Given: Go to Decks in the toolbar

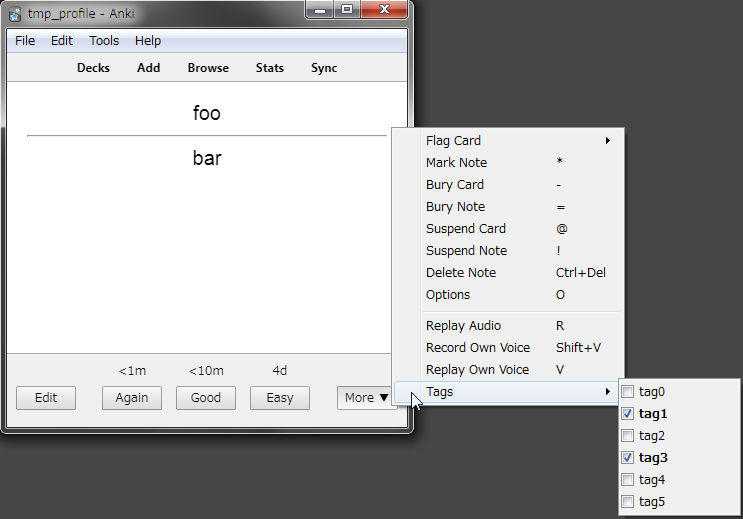Looking at the screenshot, I should tap(93, 68).
